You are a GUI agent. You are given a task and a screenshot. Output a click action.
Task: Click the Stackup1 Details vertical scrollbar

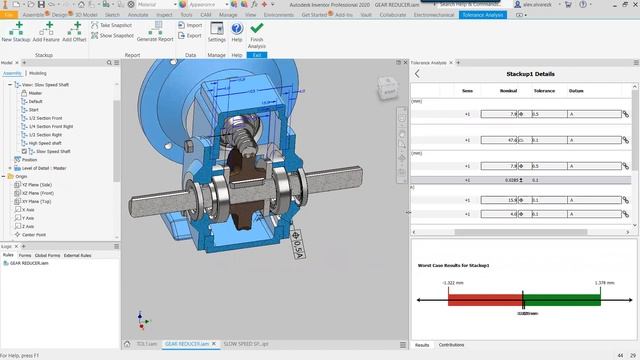tap(634, 130)
